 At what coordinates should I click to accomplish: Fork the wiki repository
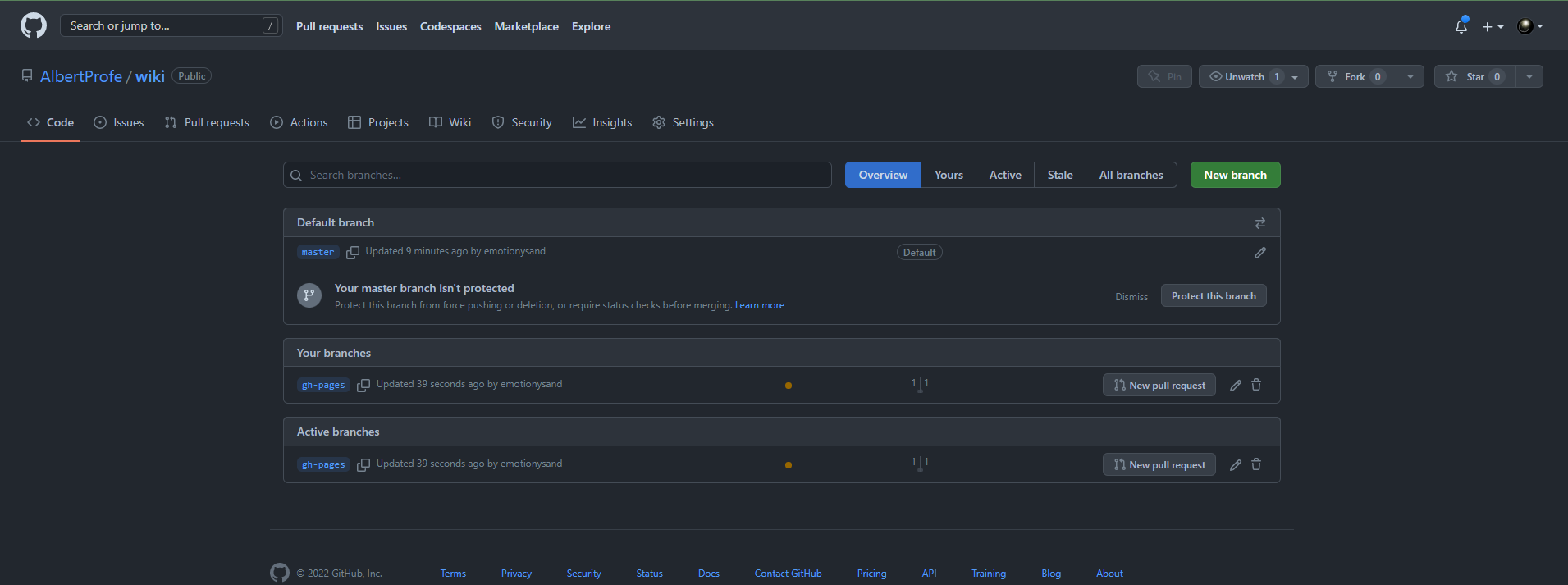(x=1356, y=76)
